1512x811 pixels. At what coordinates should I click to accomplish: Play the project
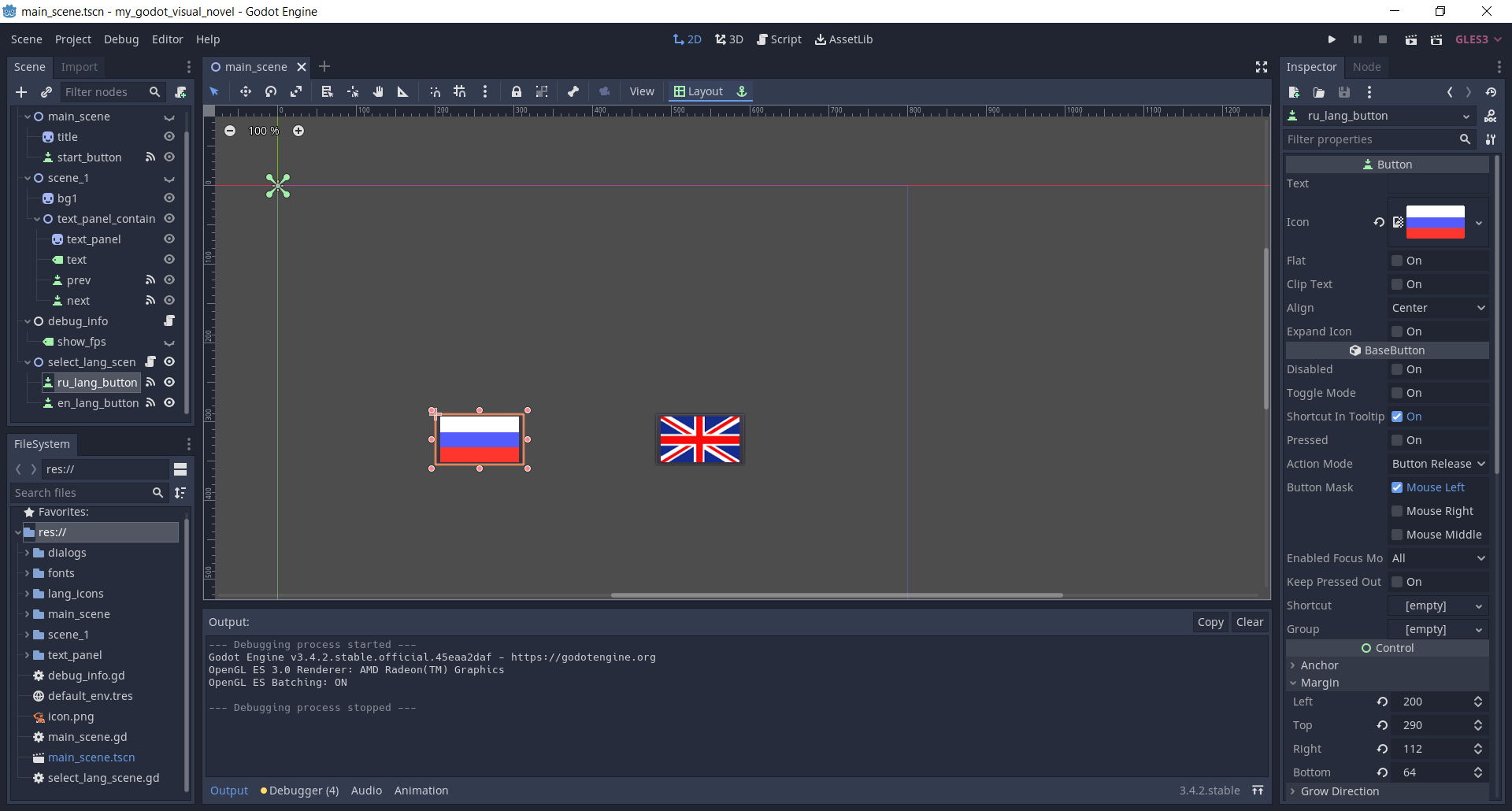click(x=1332, y=39)
